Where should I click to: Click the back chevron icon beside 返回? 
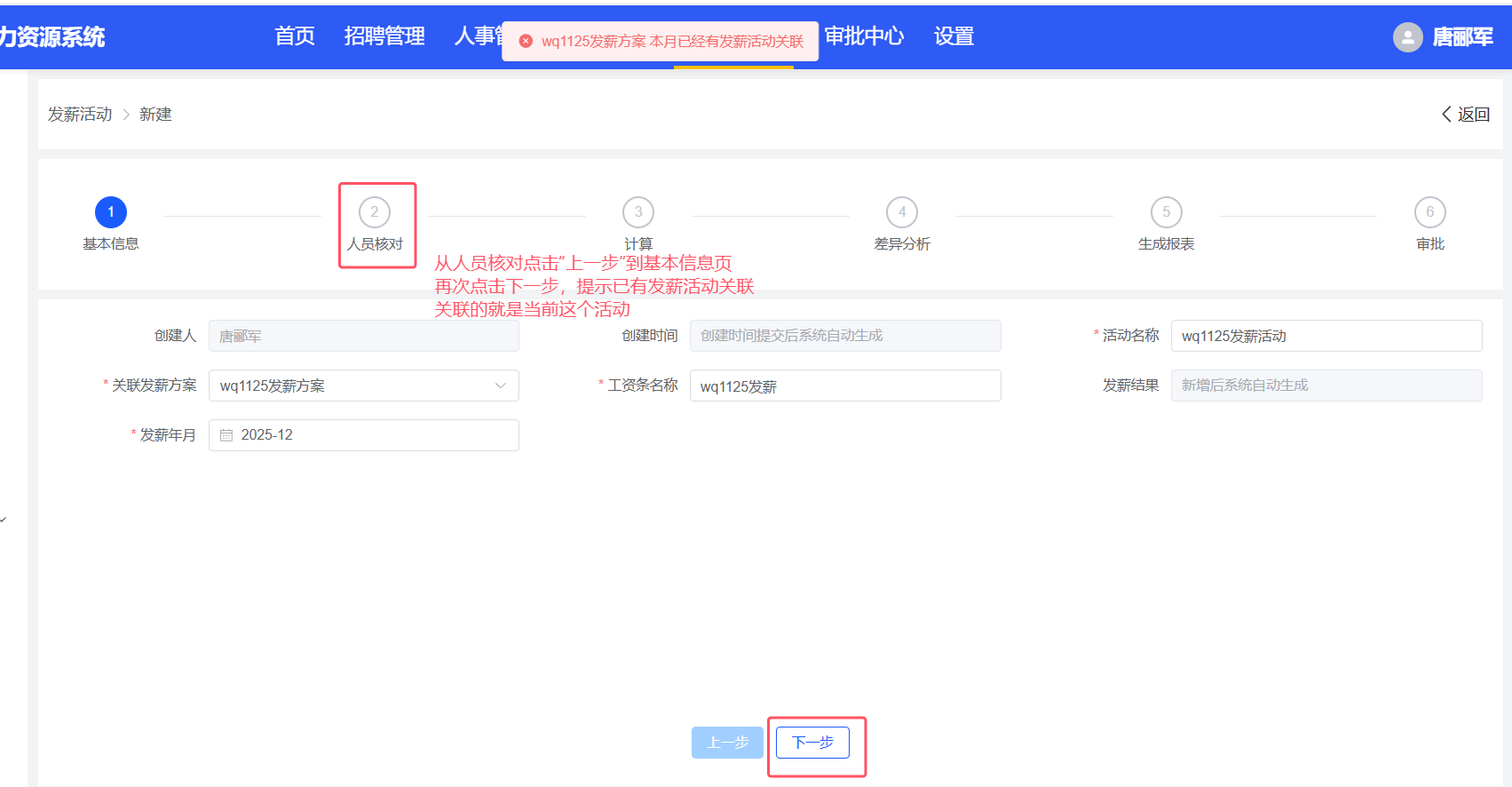click(1446, 115)
